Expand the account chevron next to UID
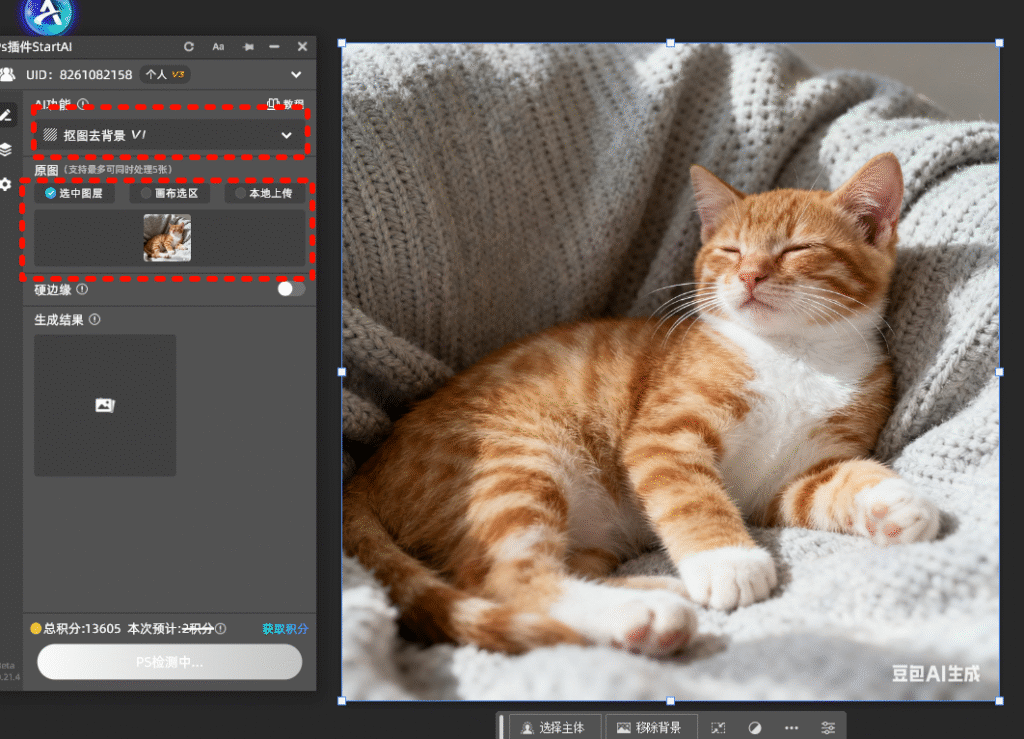The image size is (1024, 739). pyautogui.click(x=296, y=75)
